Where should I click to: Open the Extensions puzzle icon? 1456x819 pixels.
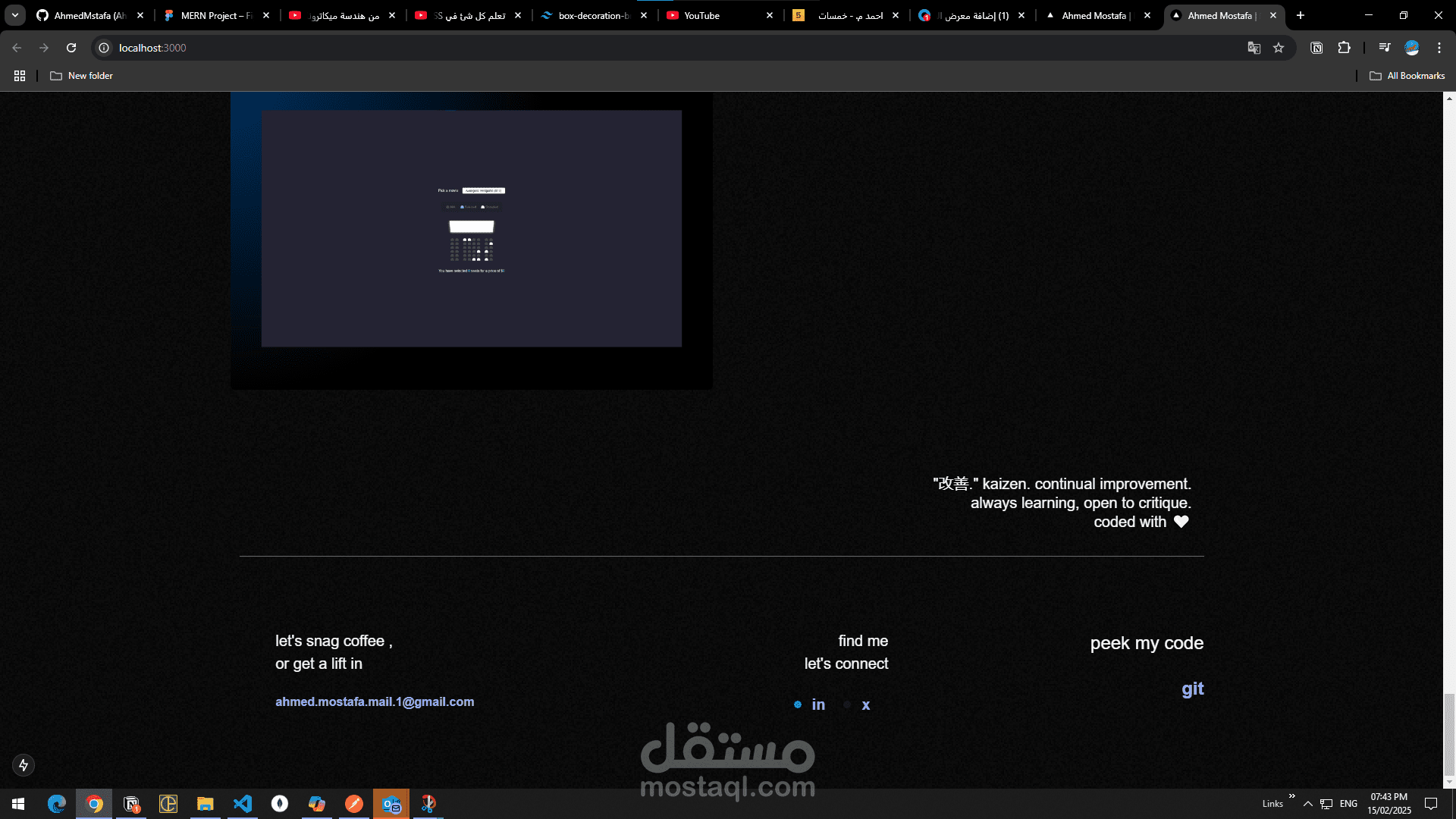point(1344,48)
